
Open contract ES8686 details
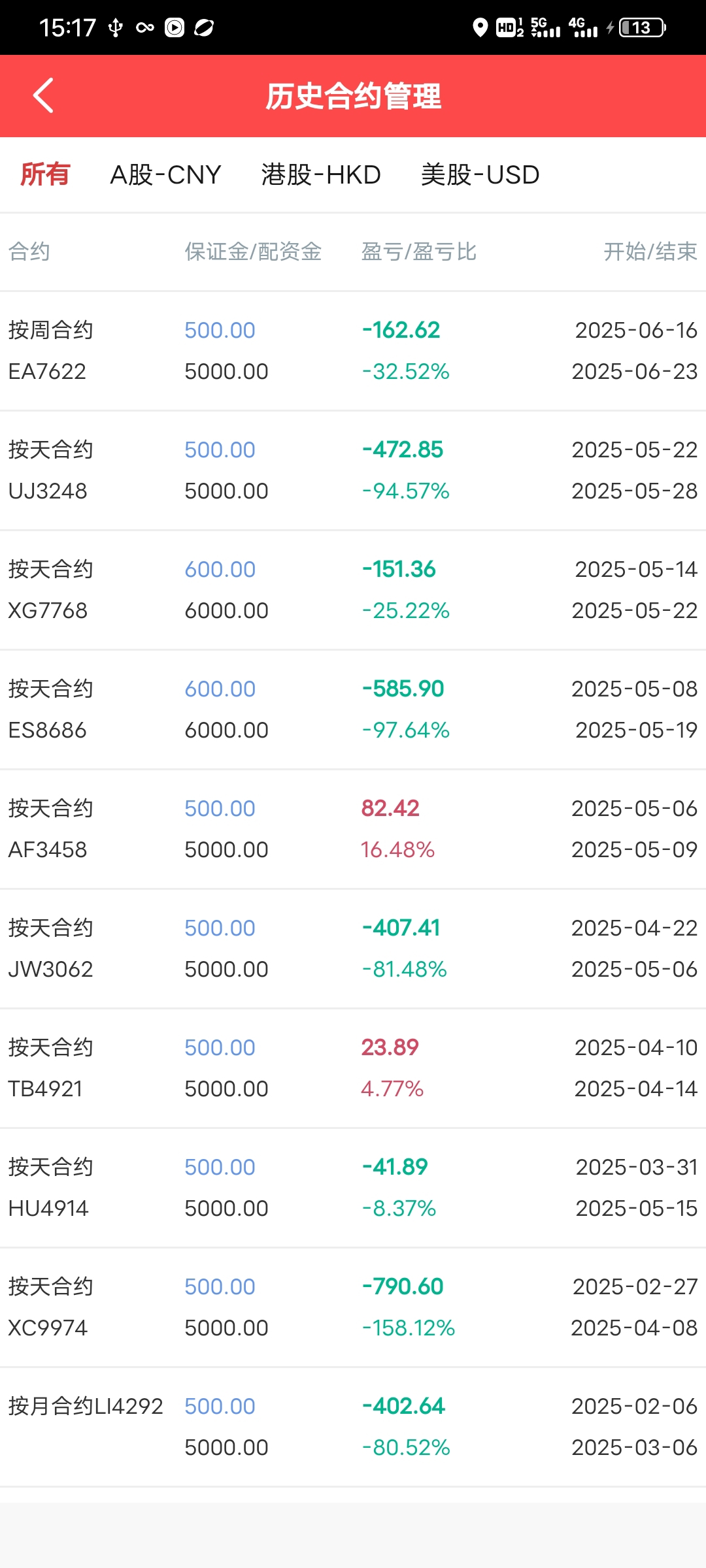click(353, 710)
